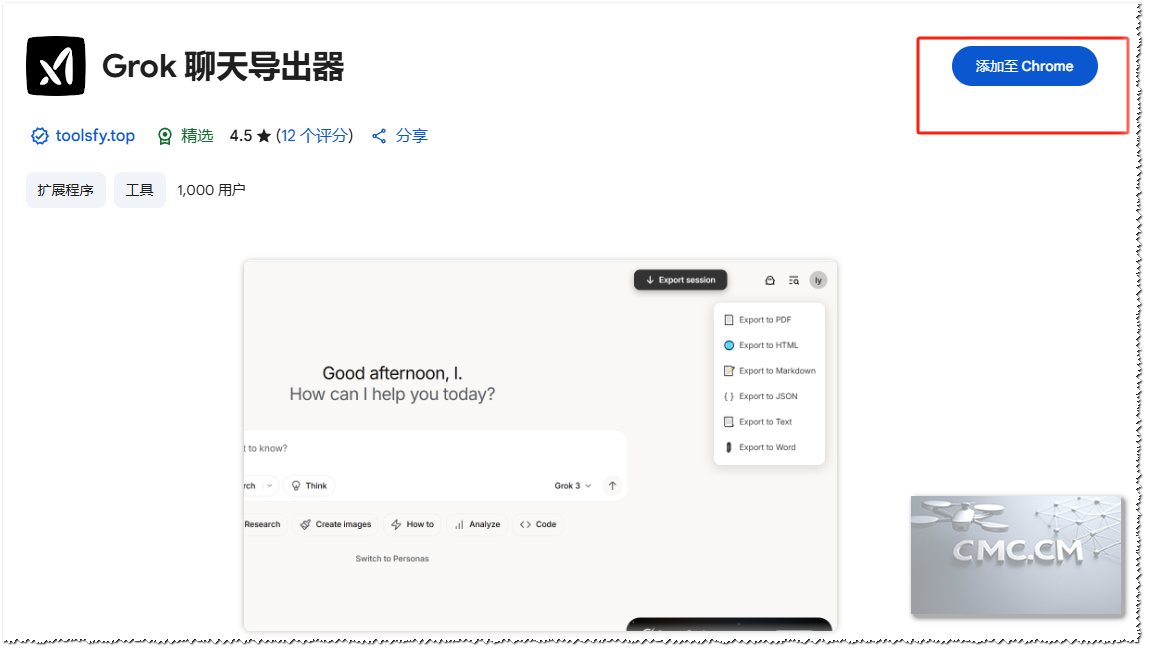1151x653 pixels.
Task: Open the 12 个评分 ratings link
Action: 314,136
